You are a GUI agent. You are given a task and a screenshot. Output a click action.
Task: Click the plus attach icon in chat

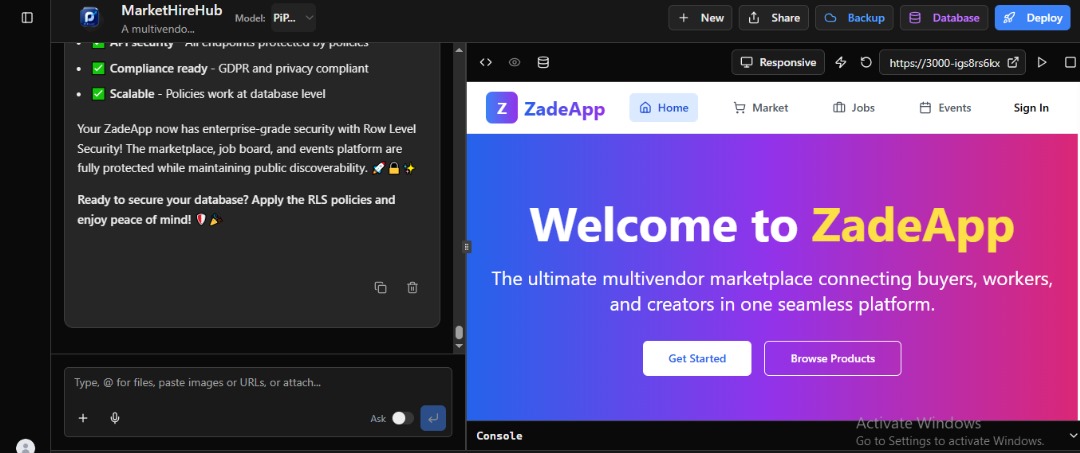click(x=83, y=418)
